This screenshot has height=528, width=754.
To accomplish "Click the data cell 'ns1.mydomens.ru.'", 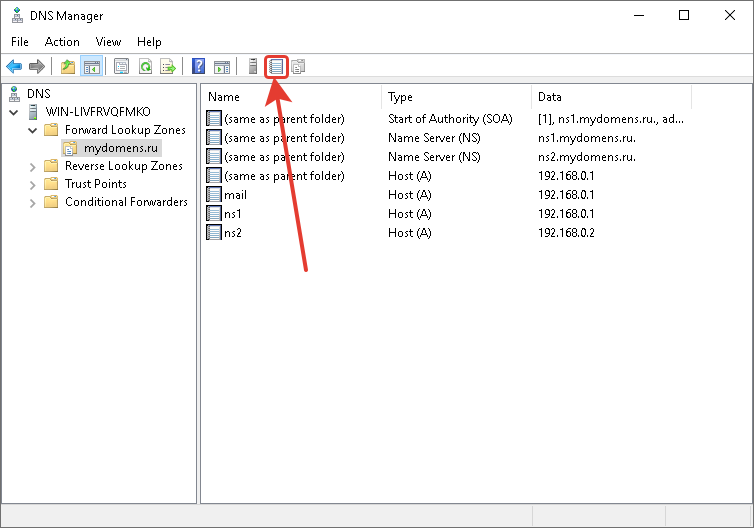I will pyautogui.click(x=587, y=138).
